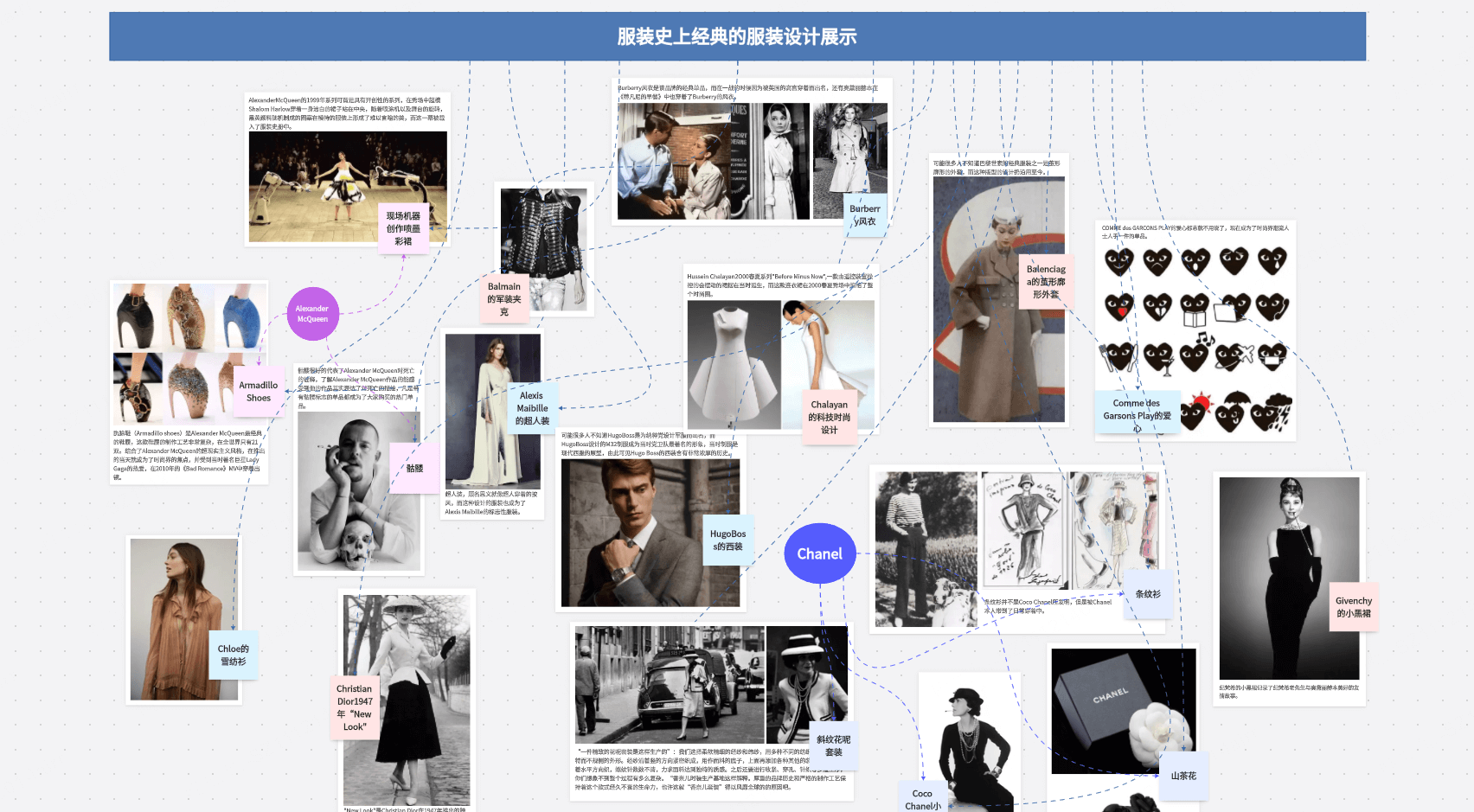Click the Burberry风衣 label
Screen dimensions: 1474x812
(865, 215)
